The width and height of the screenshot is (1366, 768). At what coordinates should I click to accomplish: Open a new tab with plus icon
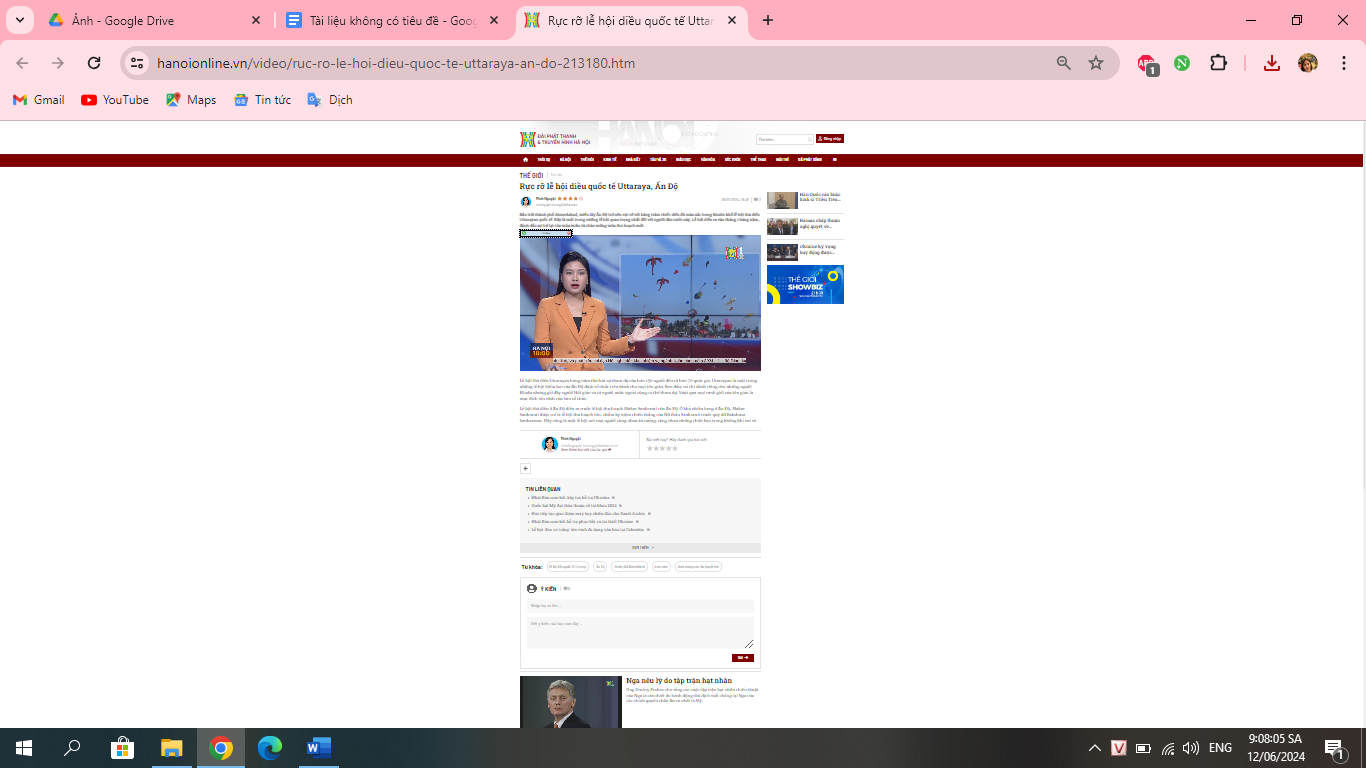(768, 20)
